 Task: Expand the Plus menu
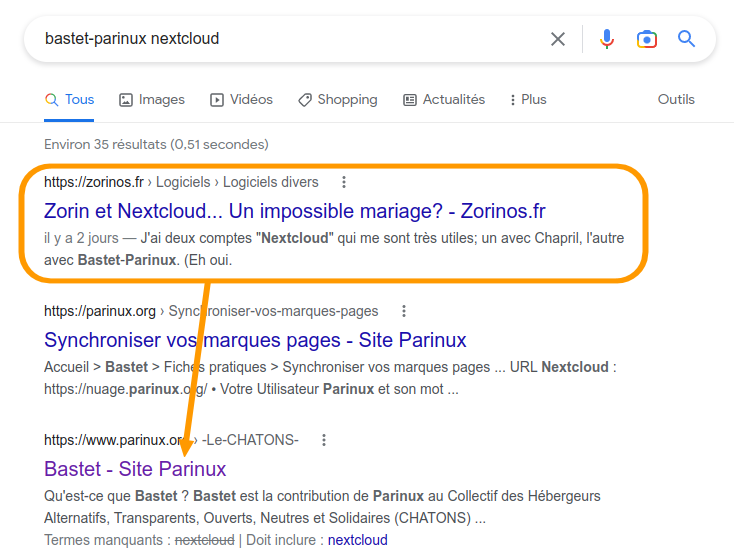point(528,100)
